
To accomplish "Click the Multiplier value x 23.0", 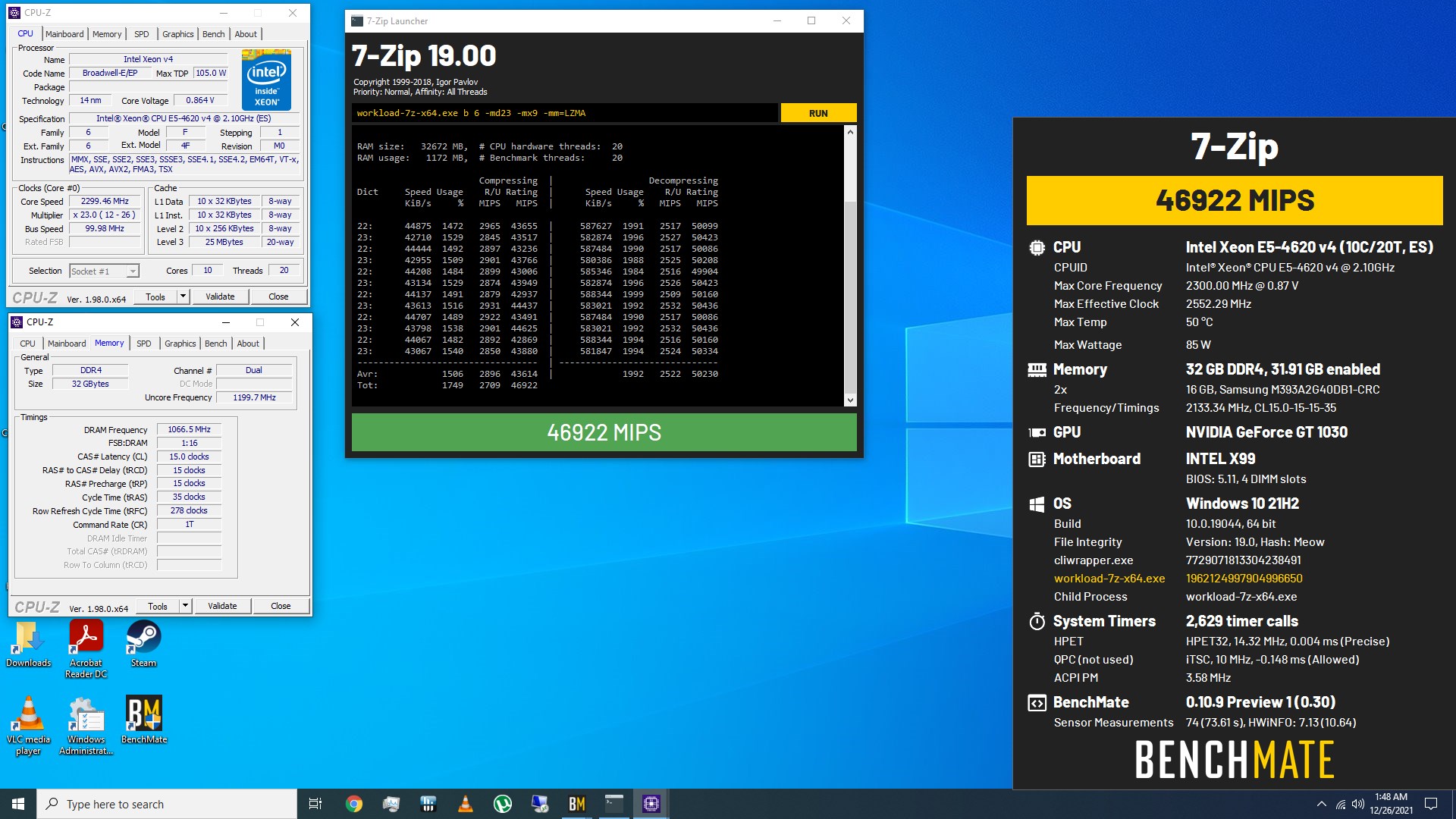I will (105, 215).
